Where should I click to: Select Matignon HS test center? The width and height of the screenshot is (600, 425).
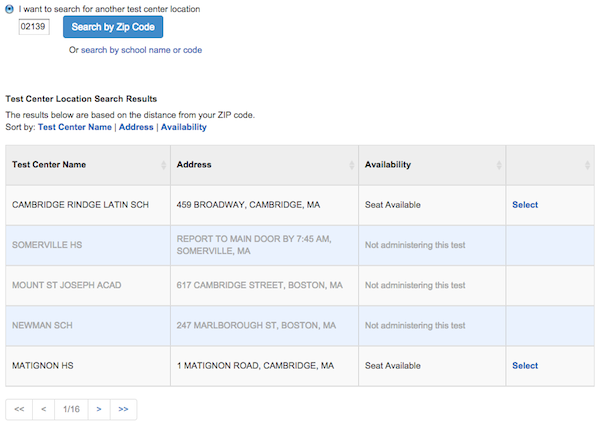(524, 366)
